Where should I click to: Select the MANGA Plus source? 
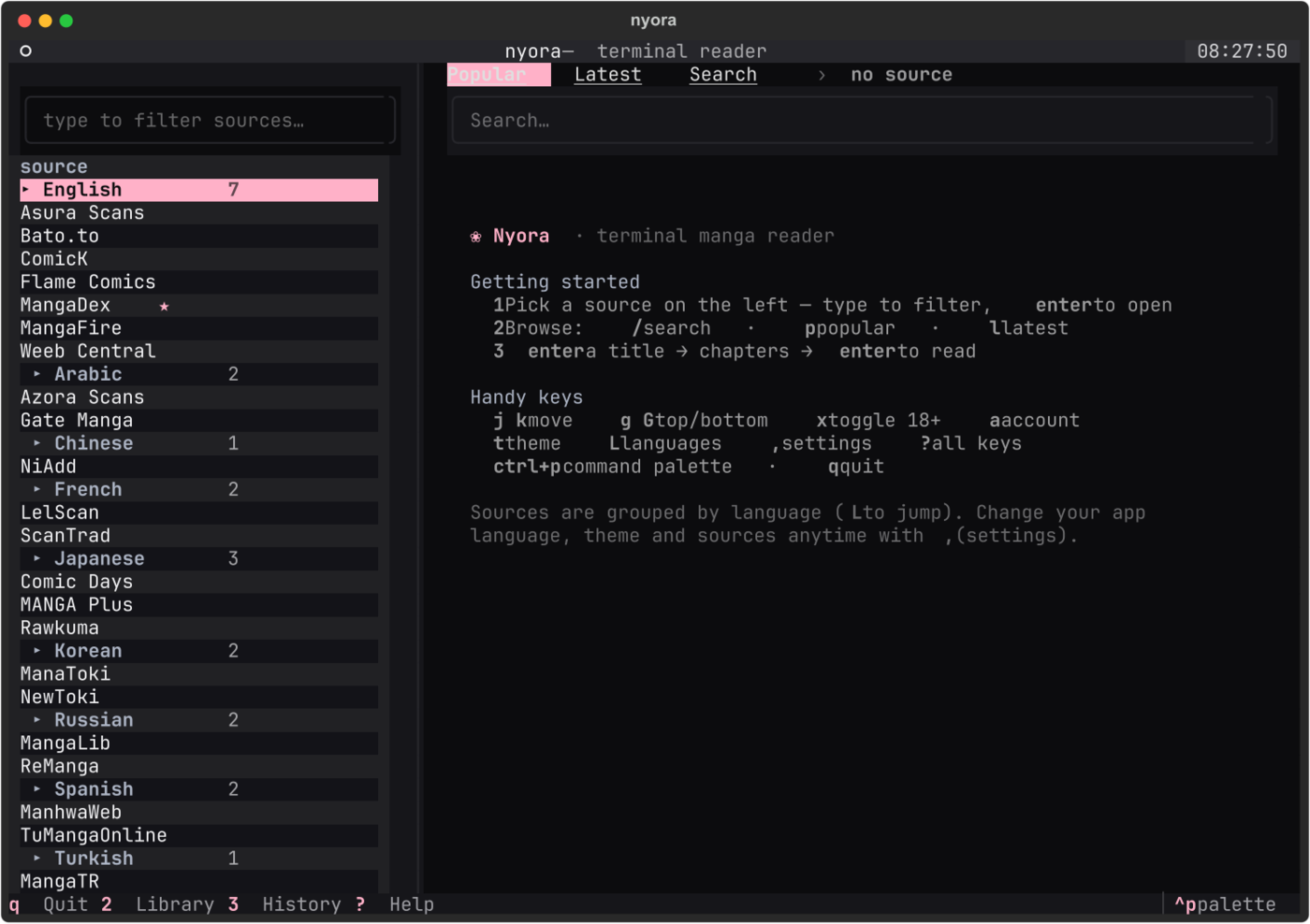[199, 605]
